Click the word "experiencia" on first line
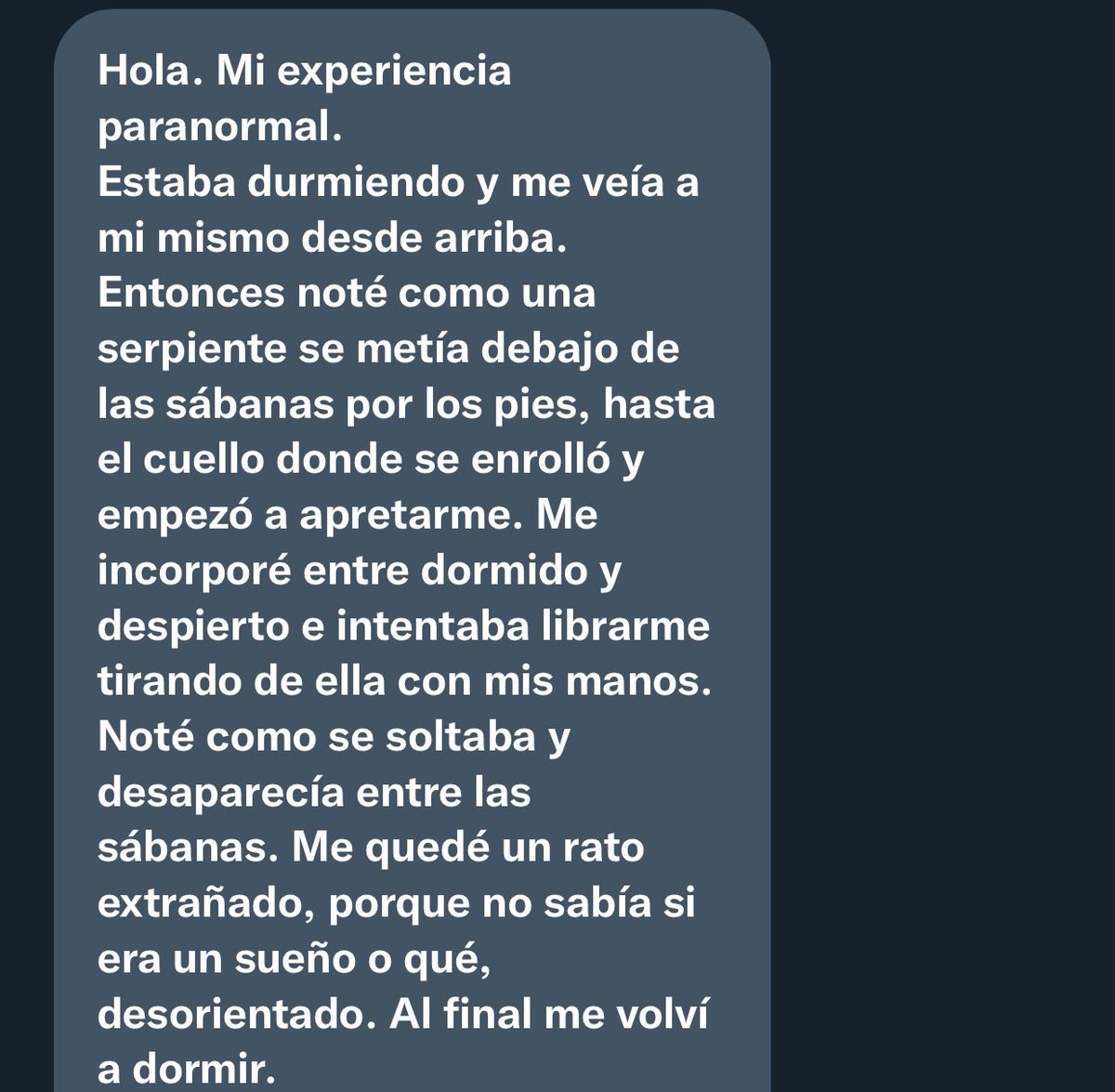The height and width of the screenshot is (1092, 1115). [394, 72]
